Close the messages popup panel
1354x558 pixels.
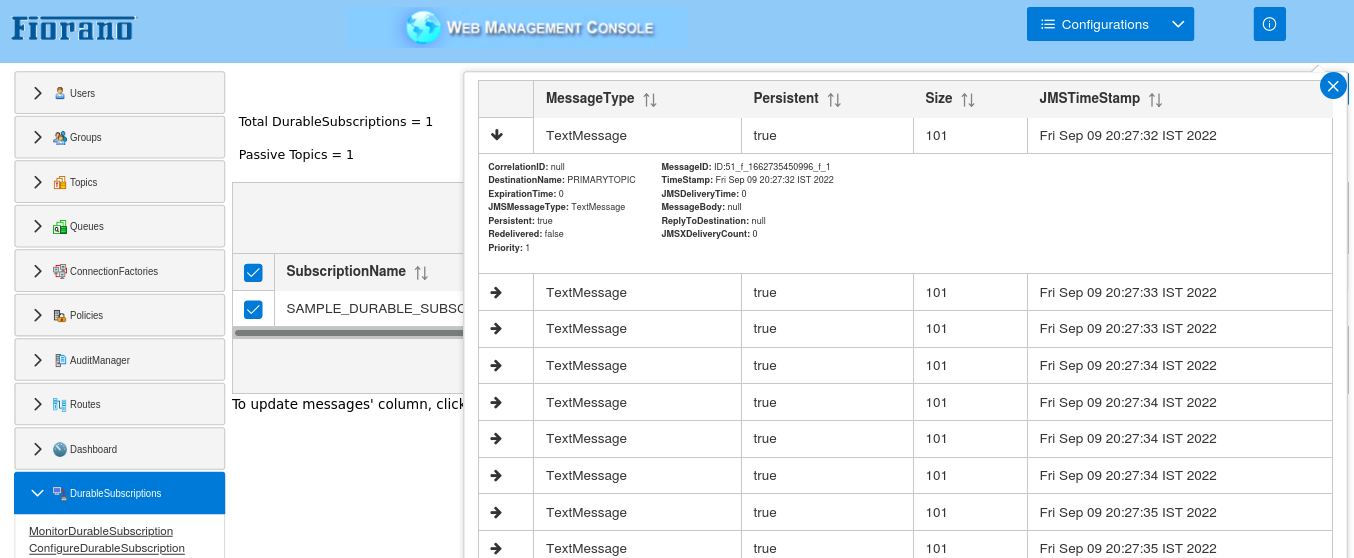tap(1333, 86)
